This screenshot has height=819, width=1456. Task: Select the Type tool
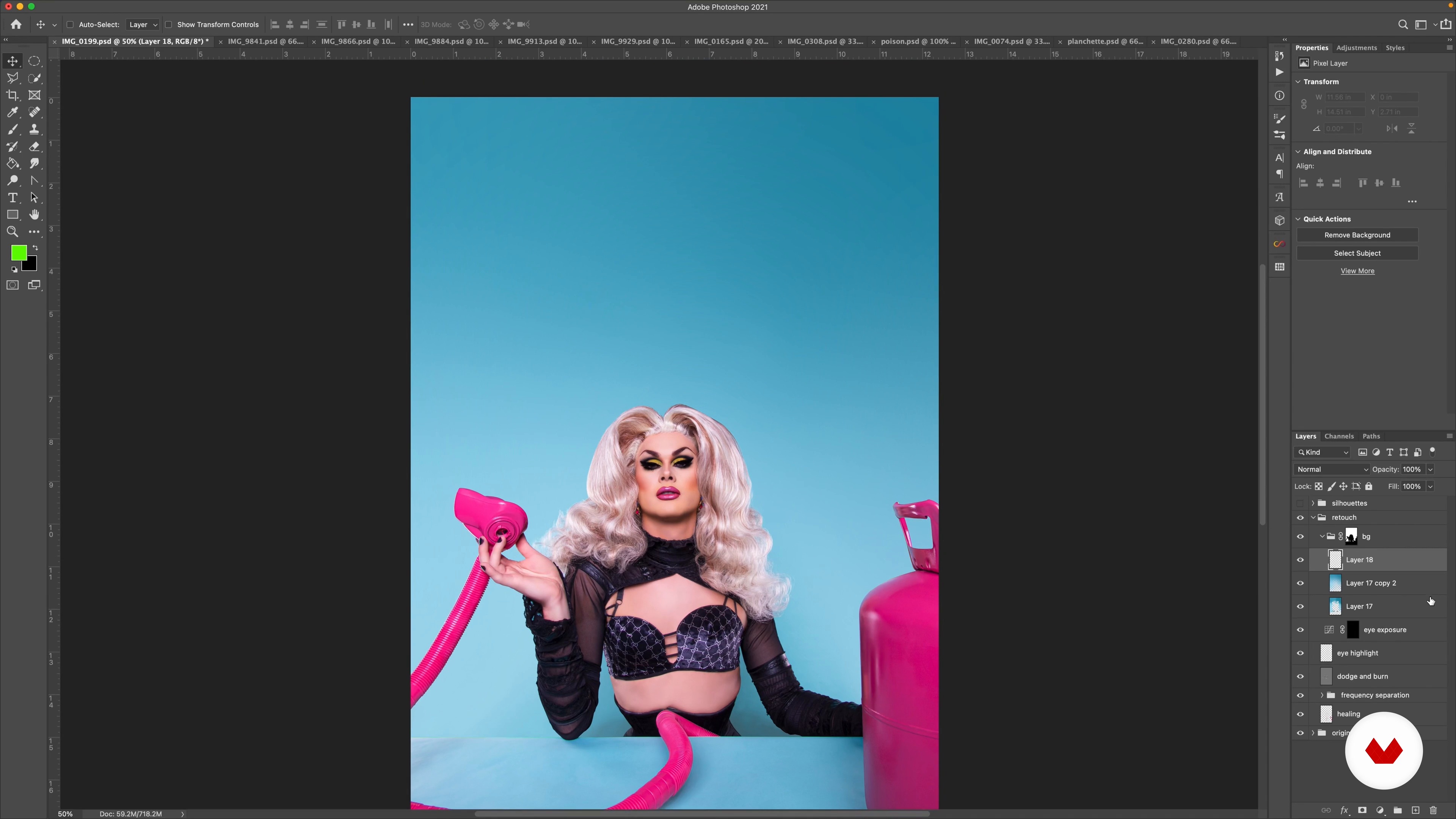[x=13, y=198]
